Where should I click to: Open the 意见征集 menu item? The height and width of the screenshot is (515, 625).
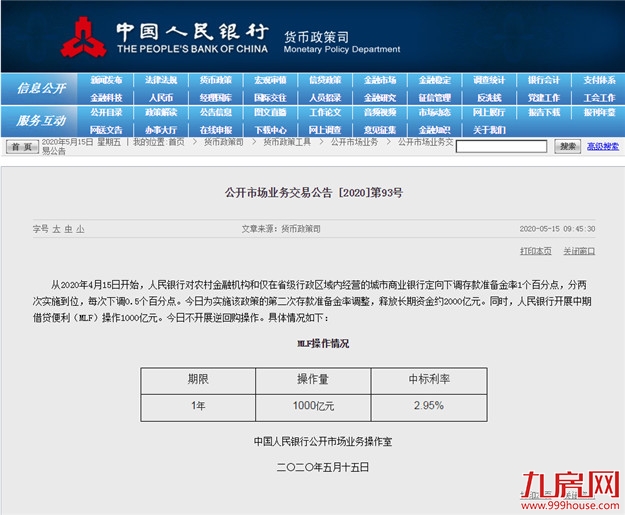click(380, 130)
